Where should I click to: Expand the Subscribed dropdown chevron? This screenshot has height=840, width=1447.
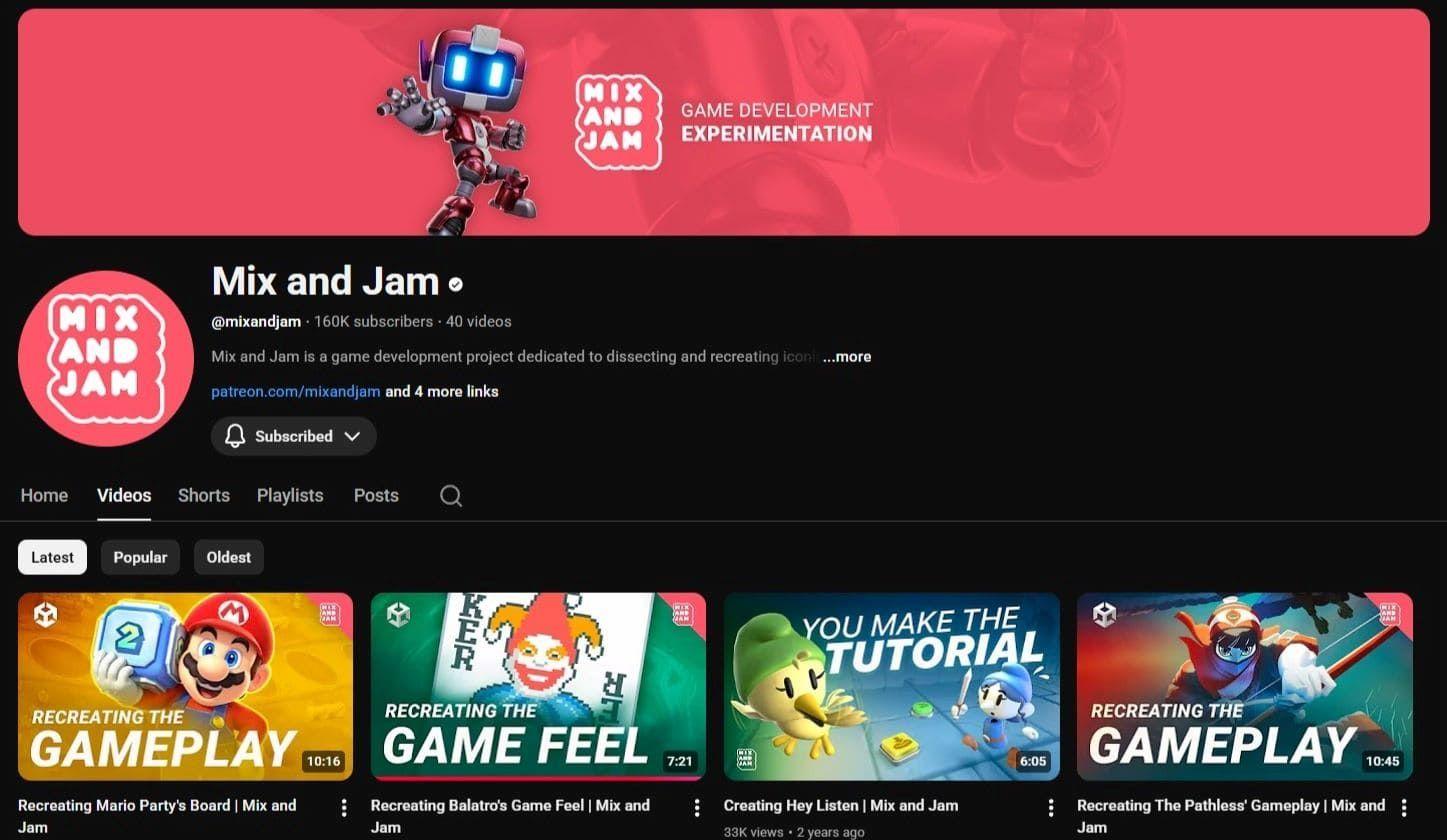(x=352, y=436)
